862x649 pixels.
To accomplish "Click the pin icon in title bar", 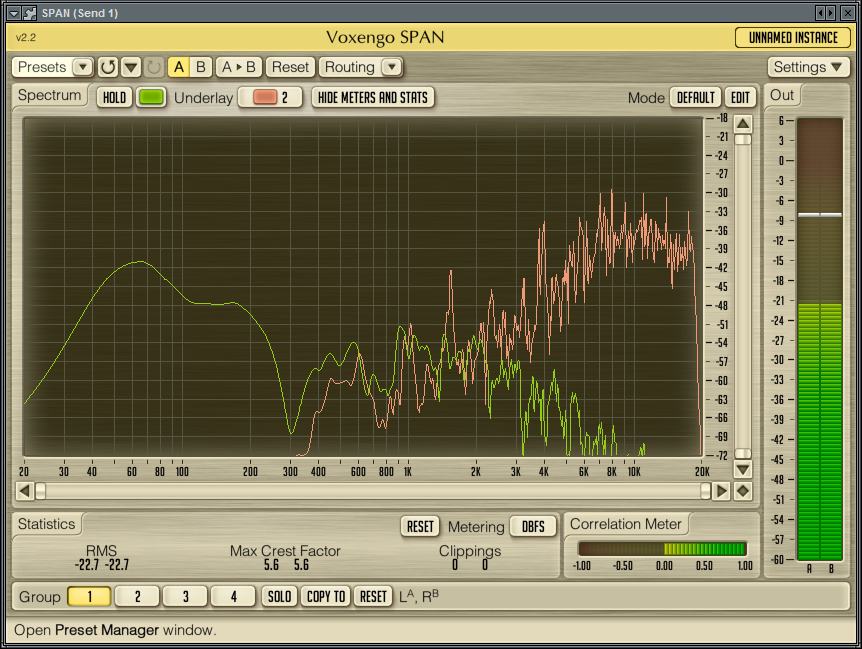I will click(x=29, y=13).
